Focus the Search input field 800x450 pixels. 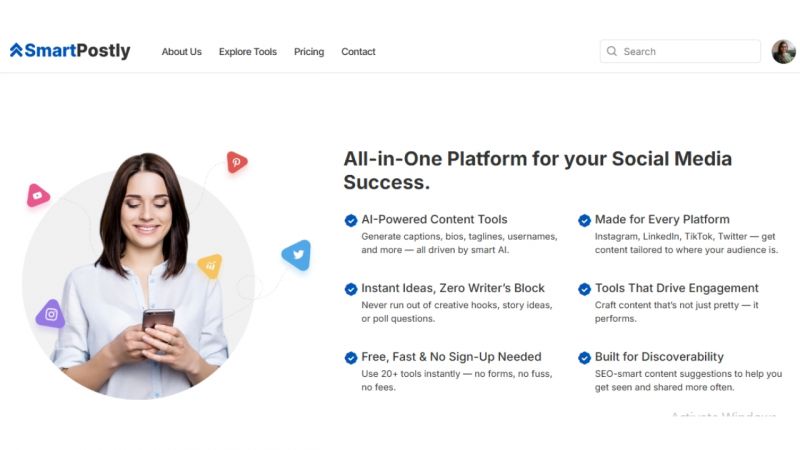(688, 52)
